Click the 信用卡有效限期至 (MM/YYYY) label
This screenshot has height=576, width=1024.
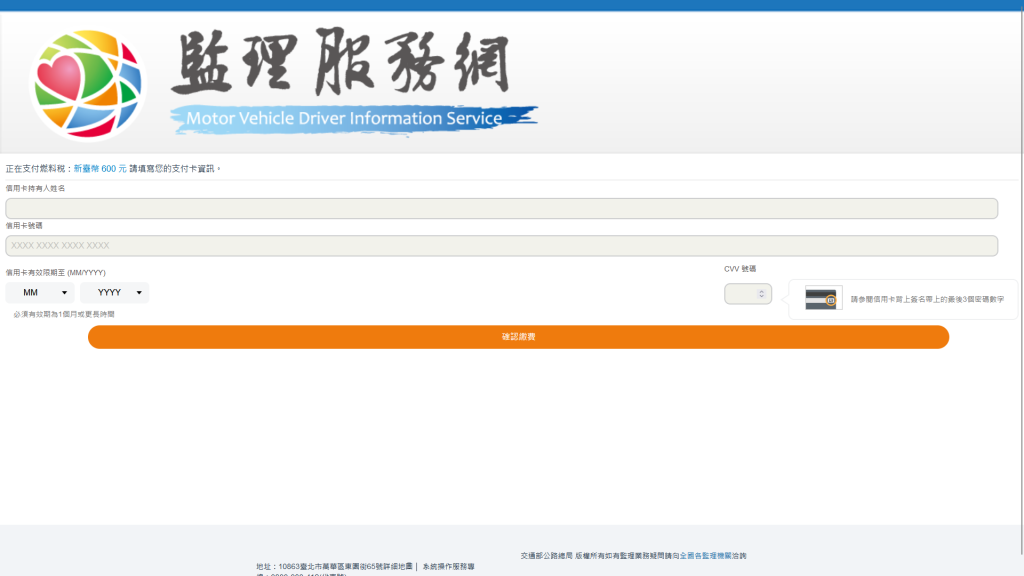click(56, 272)
